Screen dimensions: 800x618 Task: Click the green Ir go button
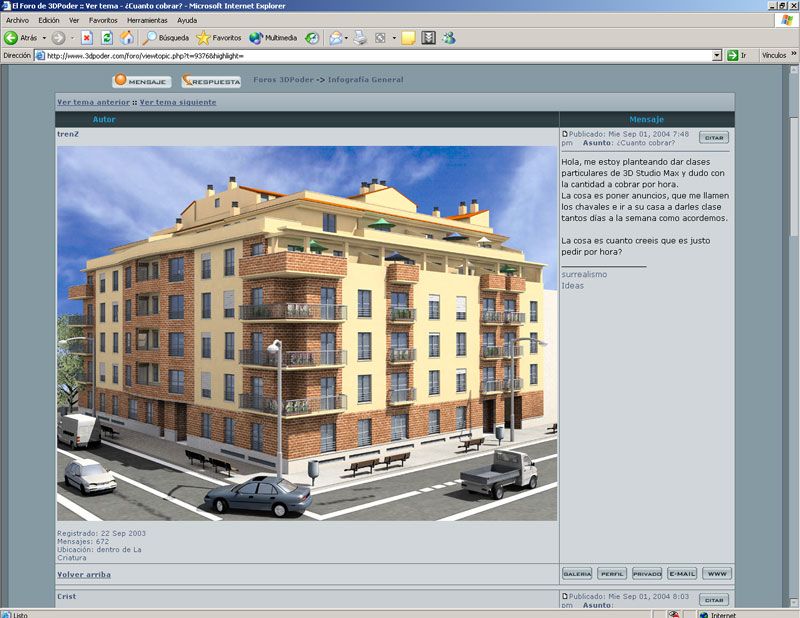(x=737, y=55)
